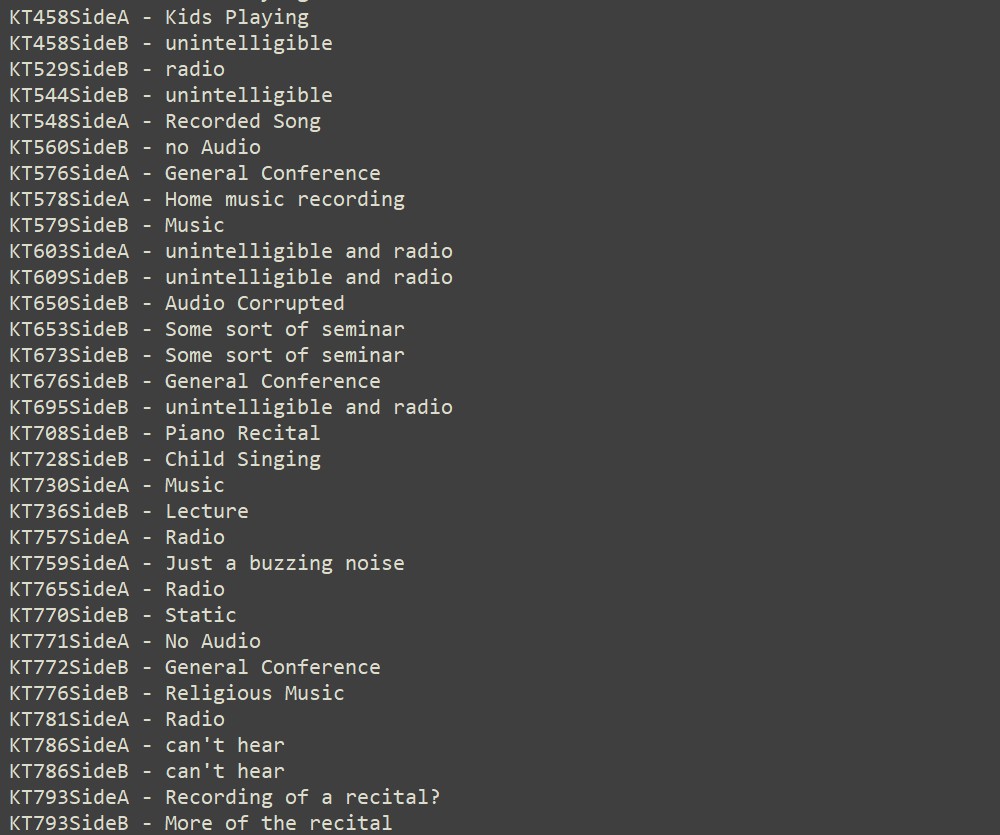Image resolution: width=1000 pixels, height=835 pixels.
Task: Click the KT458SideA Kids Playing line
Action: [159, 17]
